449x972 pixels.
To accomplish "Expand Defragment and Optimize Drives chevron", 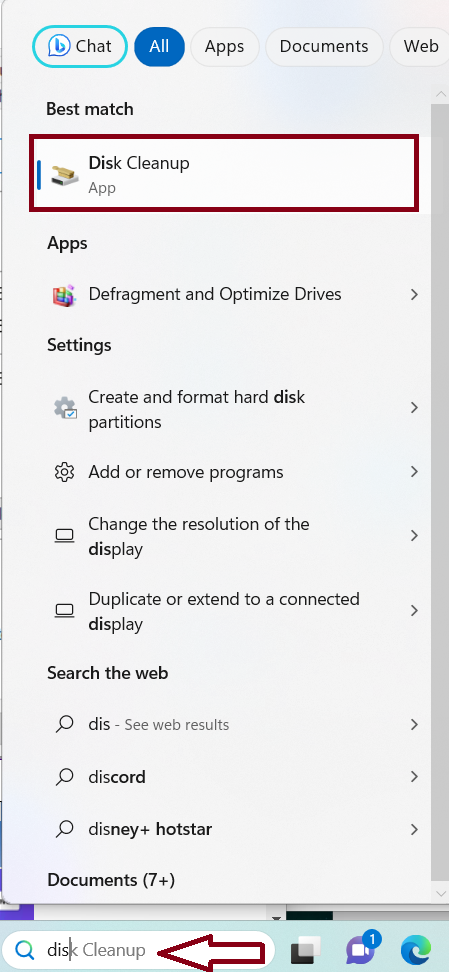I will coord(414,294).
